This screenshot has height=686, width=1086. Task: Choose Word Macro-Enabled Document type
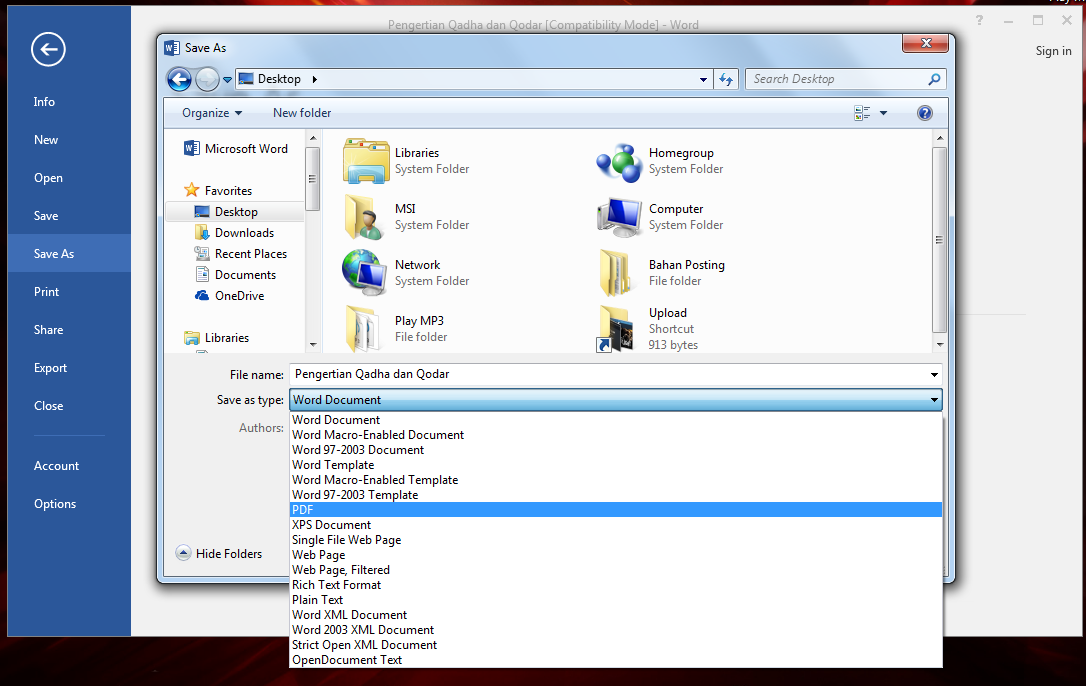(x=616, y=435)
